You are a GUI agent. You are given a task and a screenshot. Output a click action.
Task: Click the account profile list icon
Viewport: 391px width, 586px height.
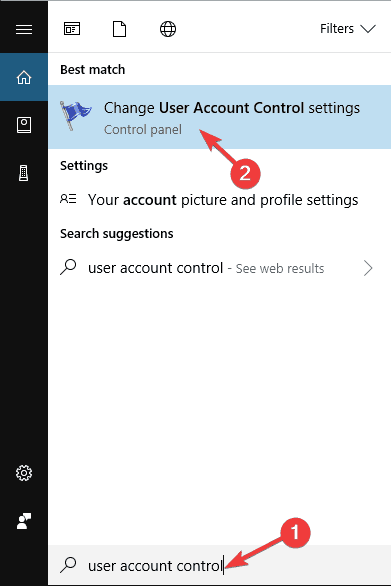[x=68, y=199]
